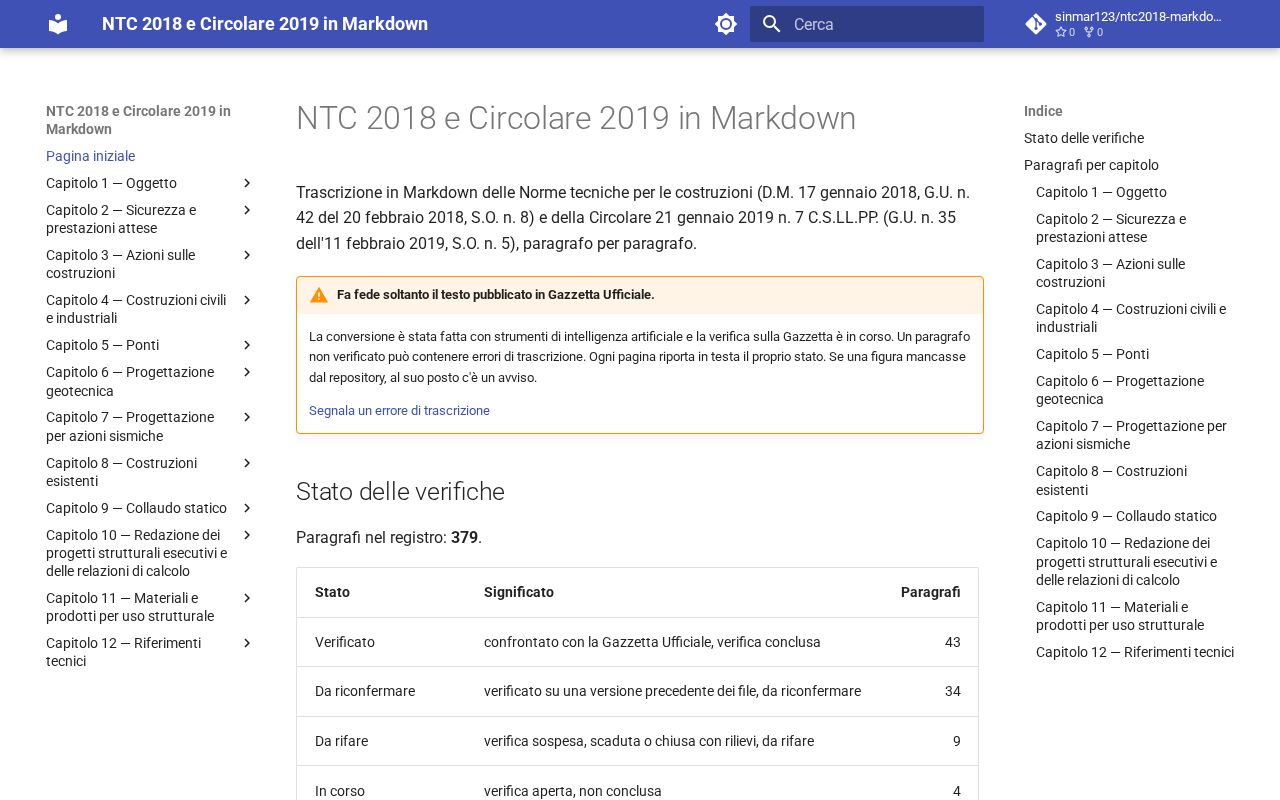
Task: Go to Capitolo 5 — Ponti in Indice
Action: click(x=1092, y=354)
